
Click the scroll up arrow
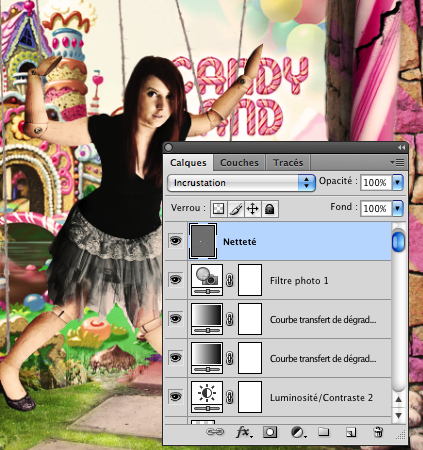click(398, 399)
